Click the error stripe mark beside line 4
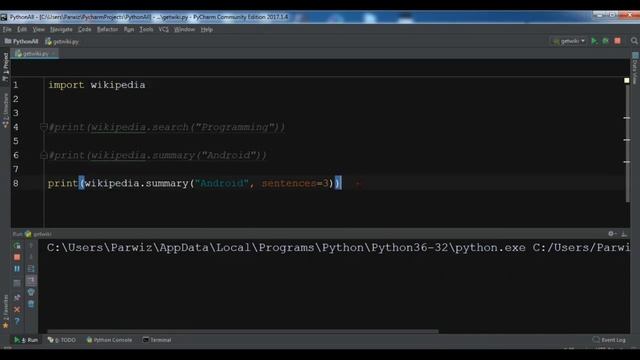Image resolution: width=640 pixels, height=360 pixels. point(627,118)
